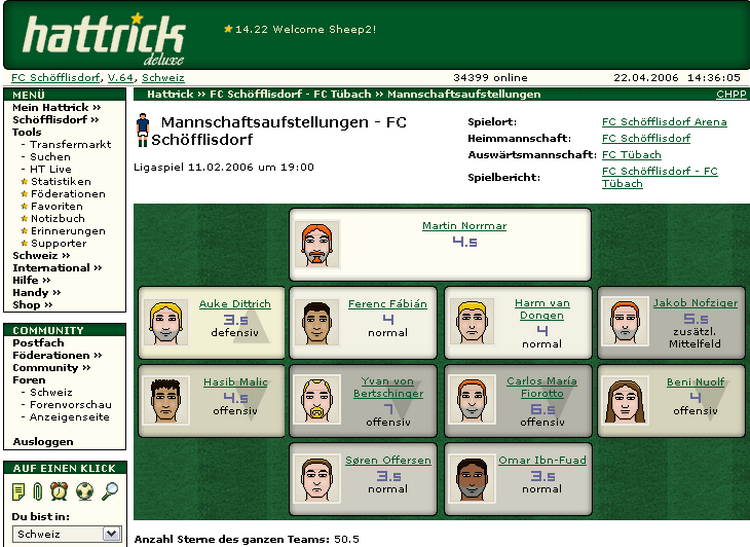750x547 pixels.
Task: Open Föderationen under Tools
Action: pyautogui.click(x=68, y=194)
